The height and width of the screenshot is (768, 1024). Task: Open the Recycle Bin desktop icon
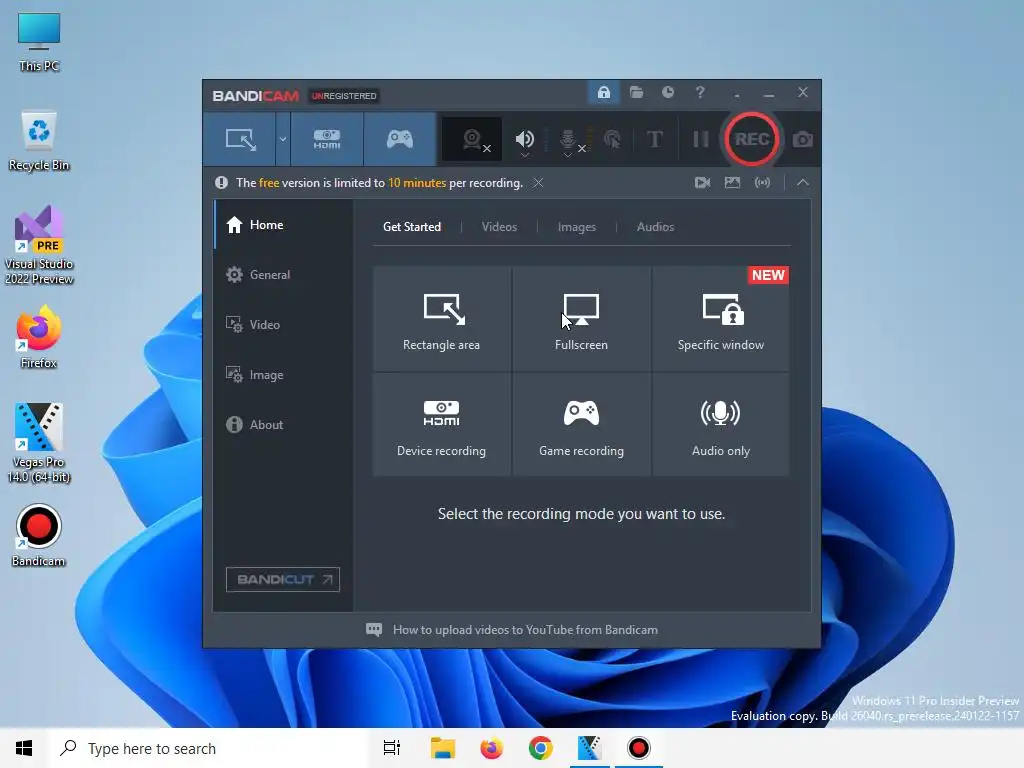click(39, 140)
